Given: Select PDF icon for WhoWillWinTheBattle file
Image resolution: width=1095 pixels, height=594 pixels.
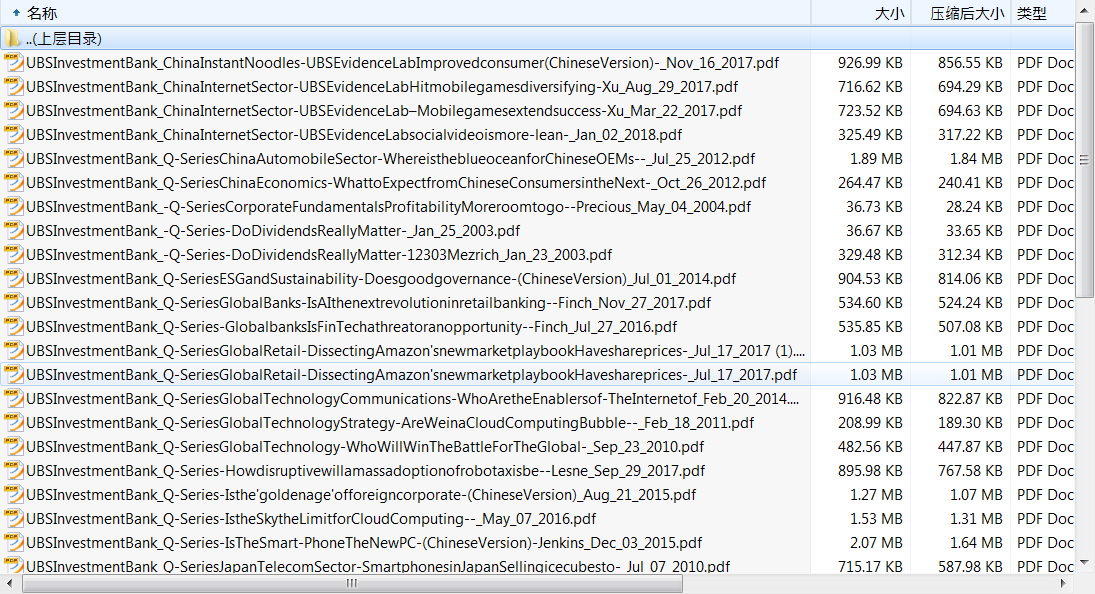Looking at the screenshot, I should click(14, 447).
